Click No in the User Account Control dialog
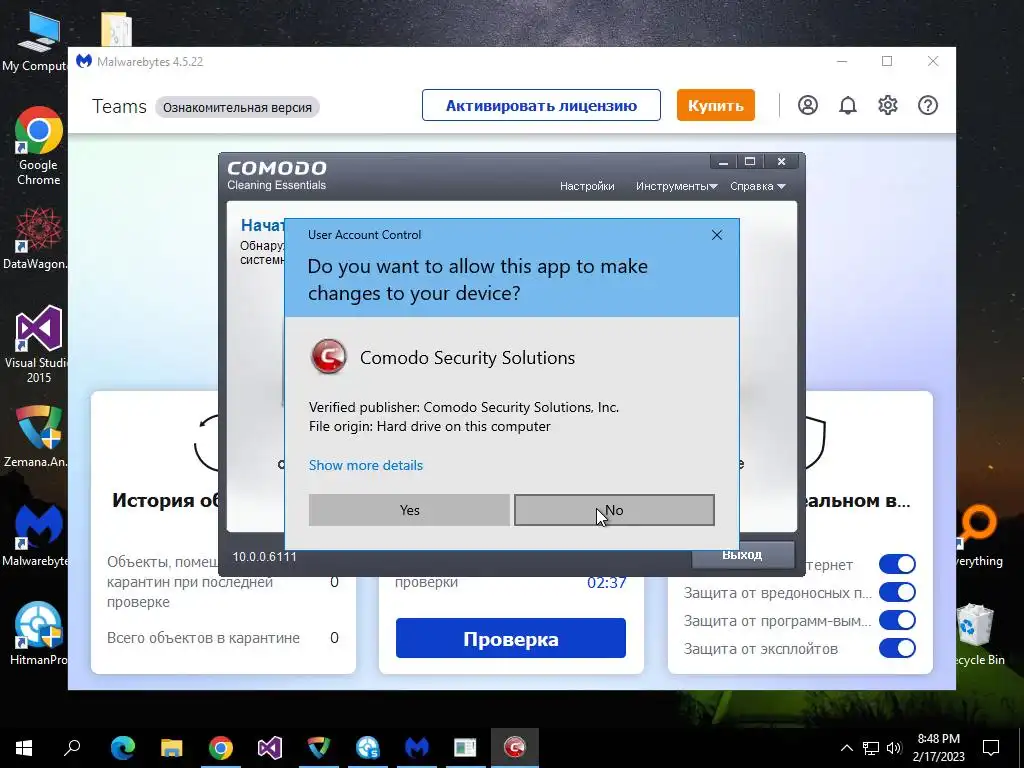Viewport: 1024px width, 768px height. pyautogui.click(x=614, y=510)
